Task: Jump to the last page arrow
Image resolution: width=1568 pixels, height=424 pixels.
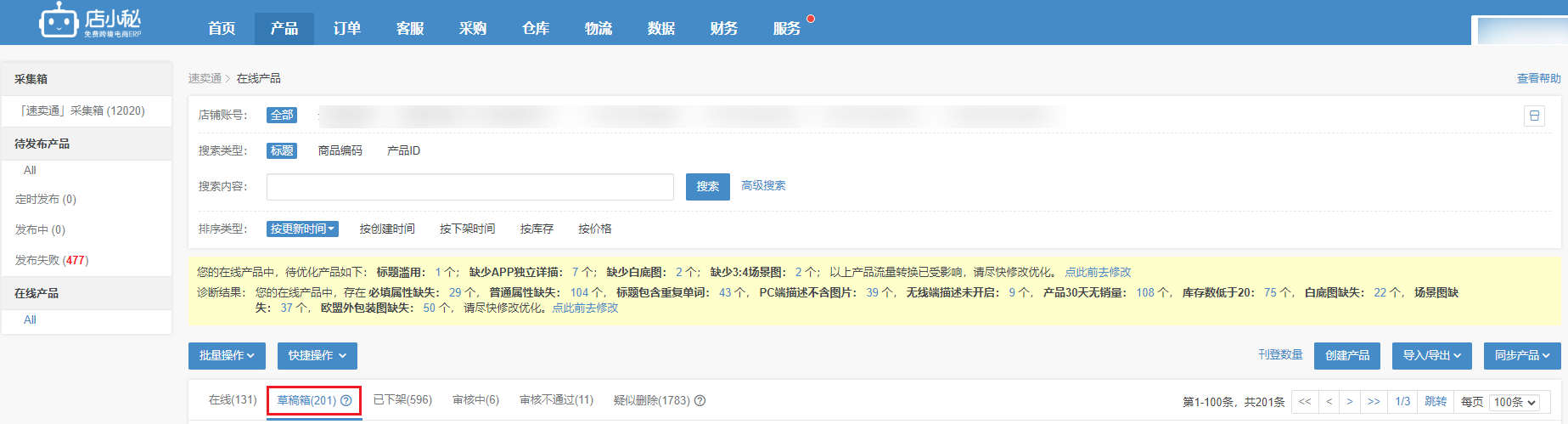Action: pyautogui.click(x=1374, y=402)
